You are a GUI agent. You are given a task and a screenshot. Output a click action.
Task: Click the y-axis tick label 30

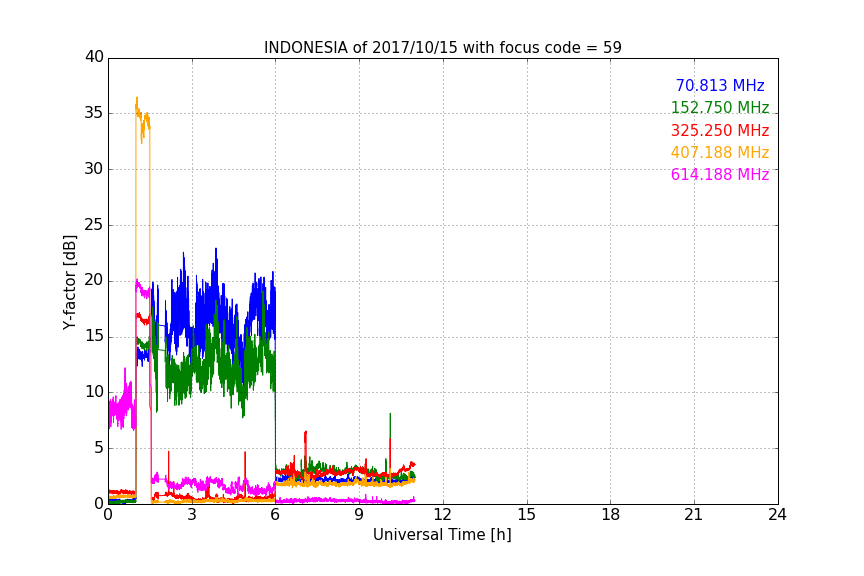(94, 169)
